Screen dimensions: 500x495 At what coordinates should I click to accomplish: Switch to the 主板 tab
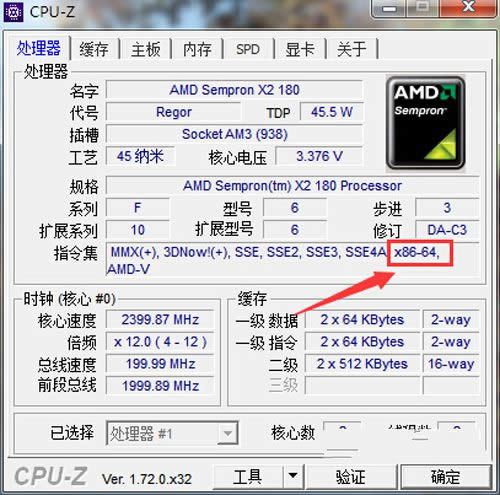146,49
